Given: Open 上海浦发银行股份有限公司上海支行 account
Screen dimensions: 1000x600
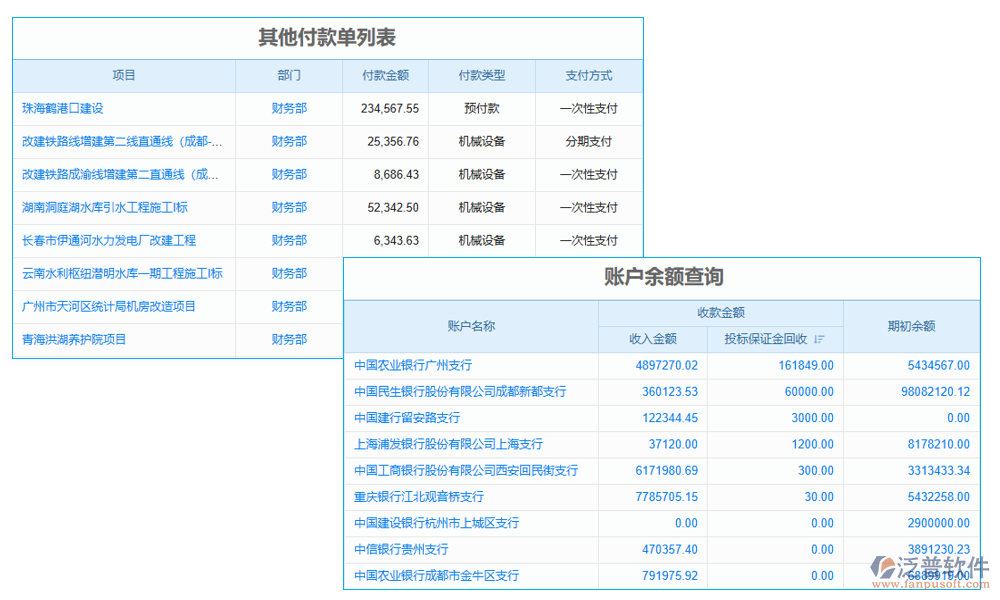Looking at the screenshot, I should pyautogui.click(x=450, y=444).
